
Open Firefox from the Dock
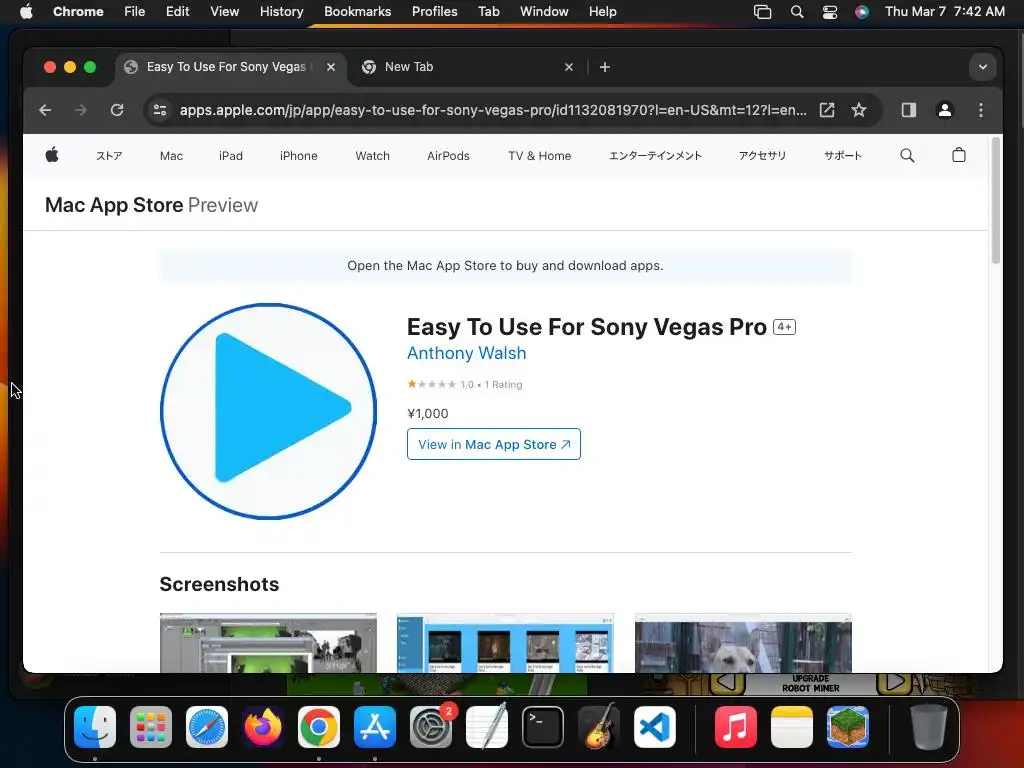(x=263, y=727)
